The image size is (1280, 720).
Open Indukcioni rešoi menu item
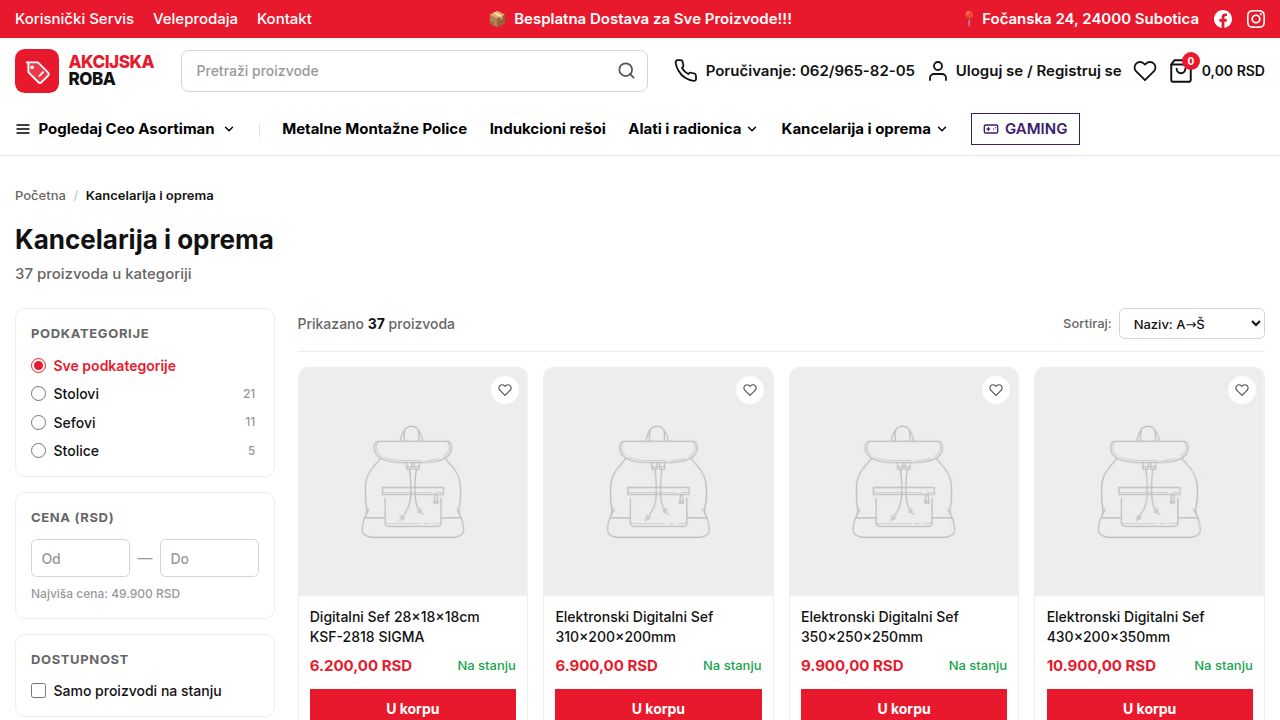548,129
